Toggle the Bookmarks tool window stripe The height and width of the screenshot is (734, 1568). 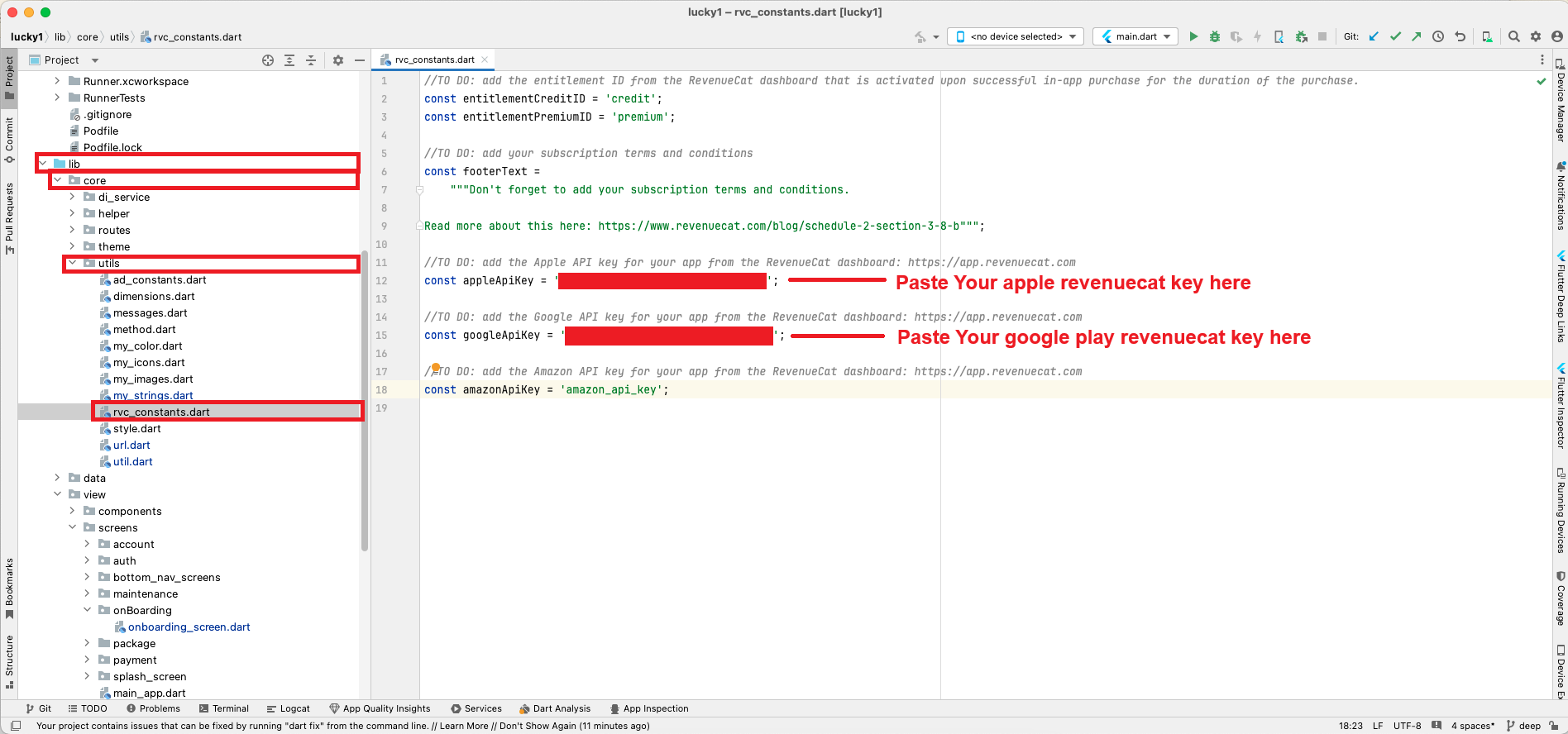[x=9, y=588]
